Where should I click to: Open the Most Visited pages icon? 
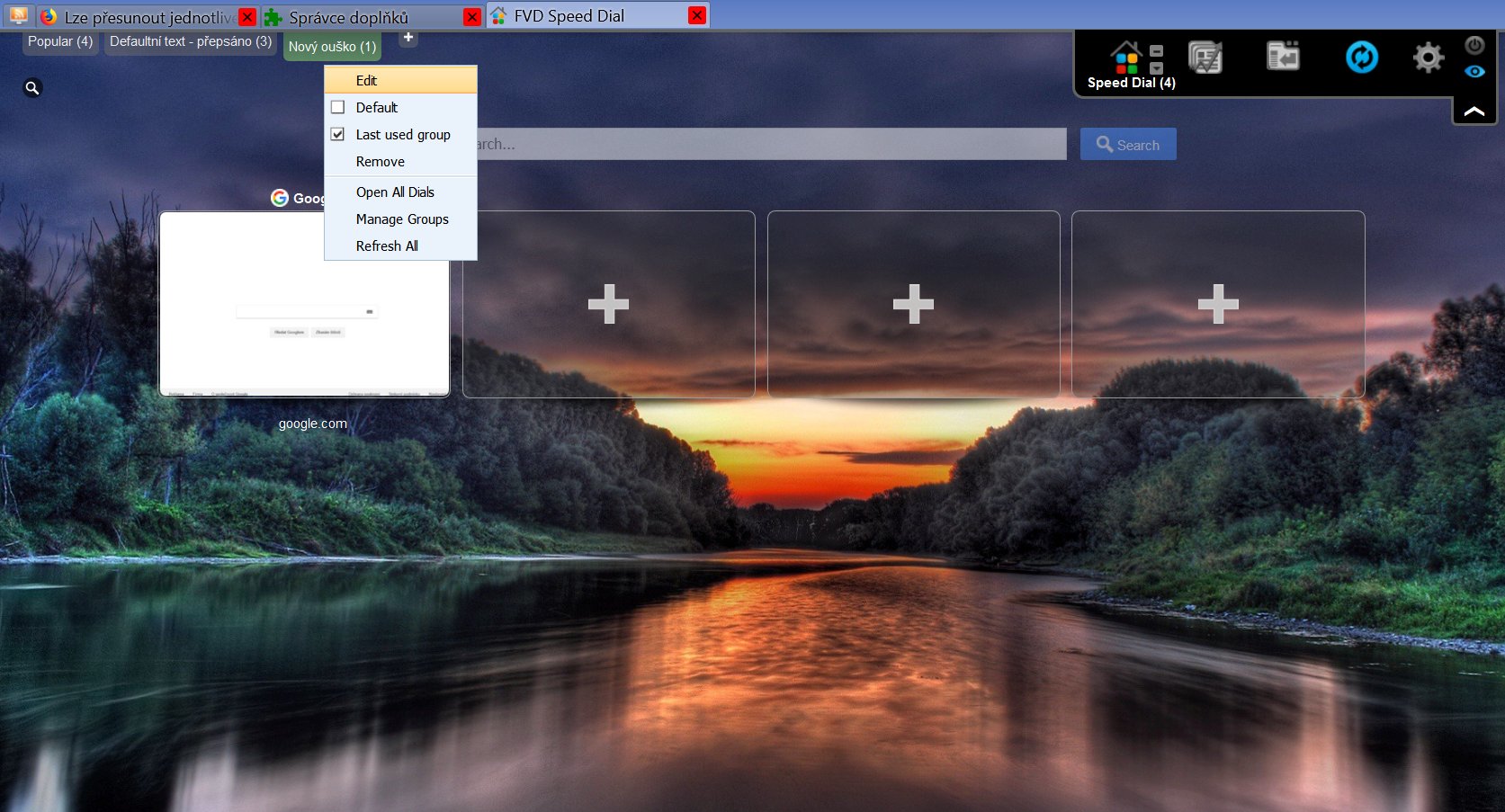pos(1205,58)
